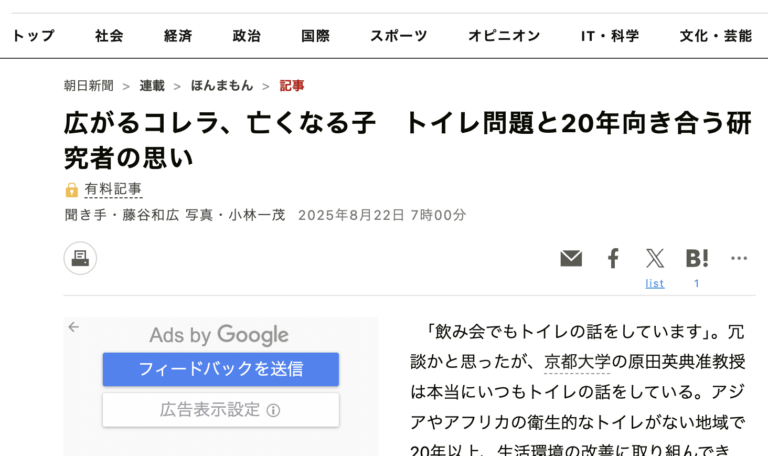Open the 社会 news section
This screenshot has width=768, height=456.
[110, 36]
